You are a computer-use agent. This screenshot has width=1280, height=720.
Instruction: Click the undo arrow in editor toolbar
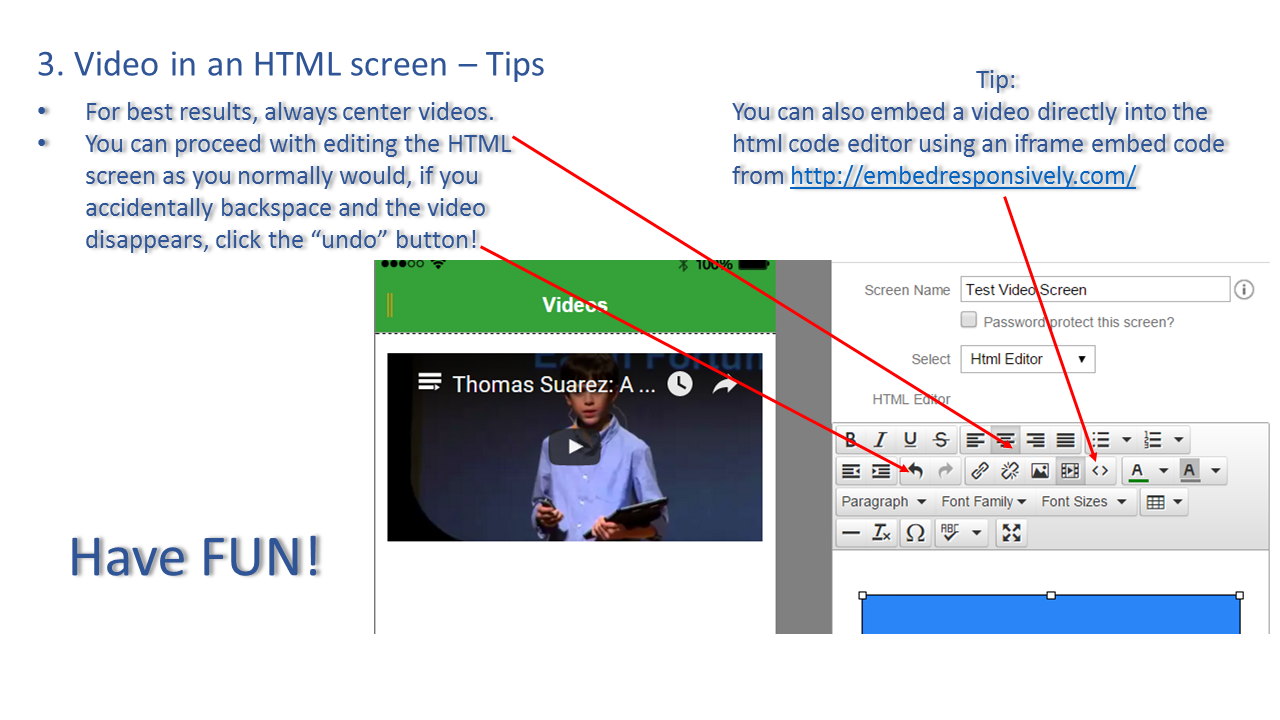915,471
